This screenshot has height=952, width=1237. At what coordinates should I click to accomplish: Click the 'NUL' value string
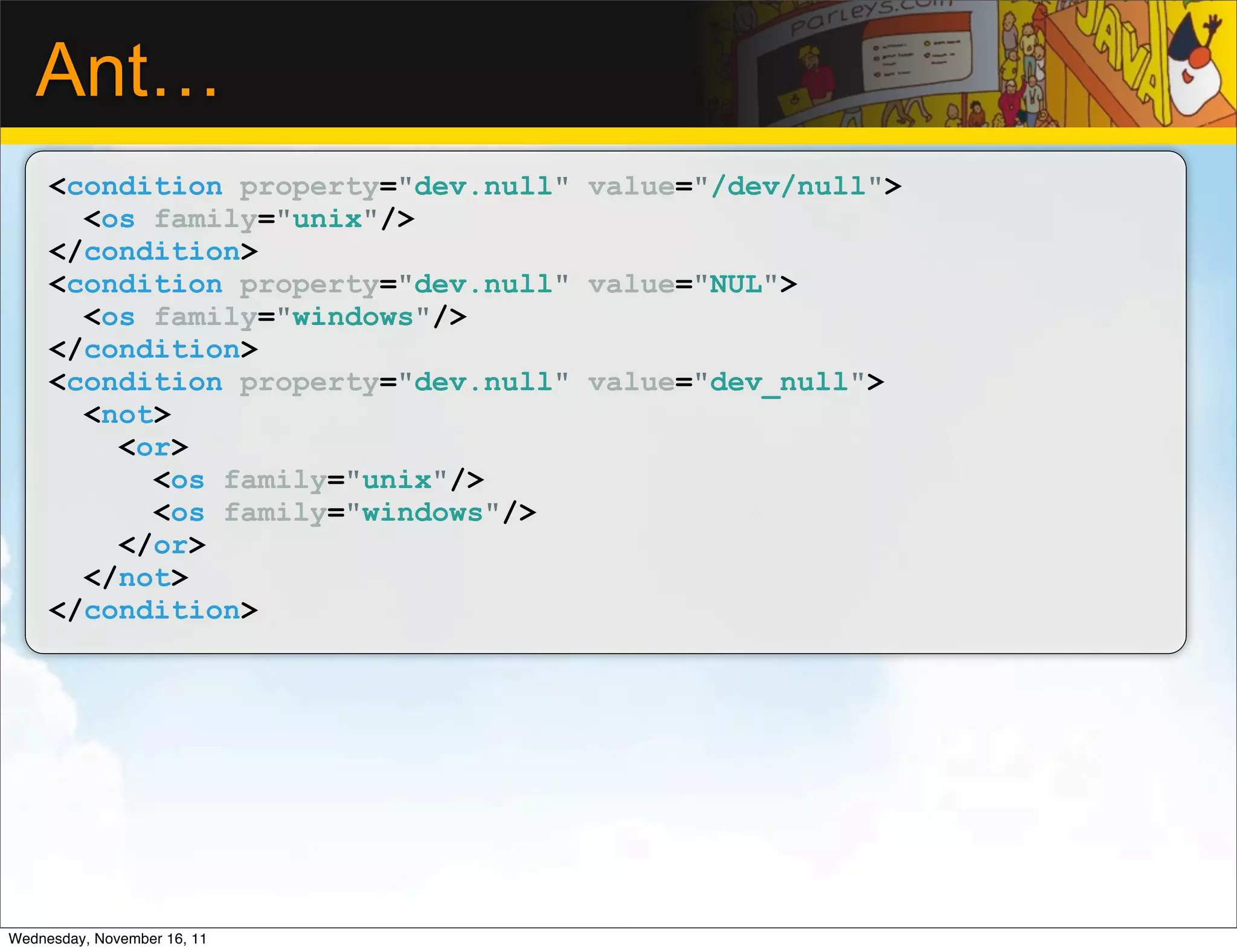click(736, 284)
